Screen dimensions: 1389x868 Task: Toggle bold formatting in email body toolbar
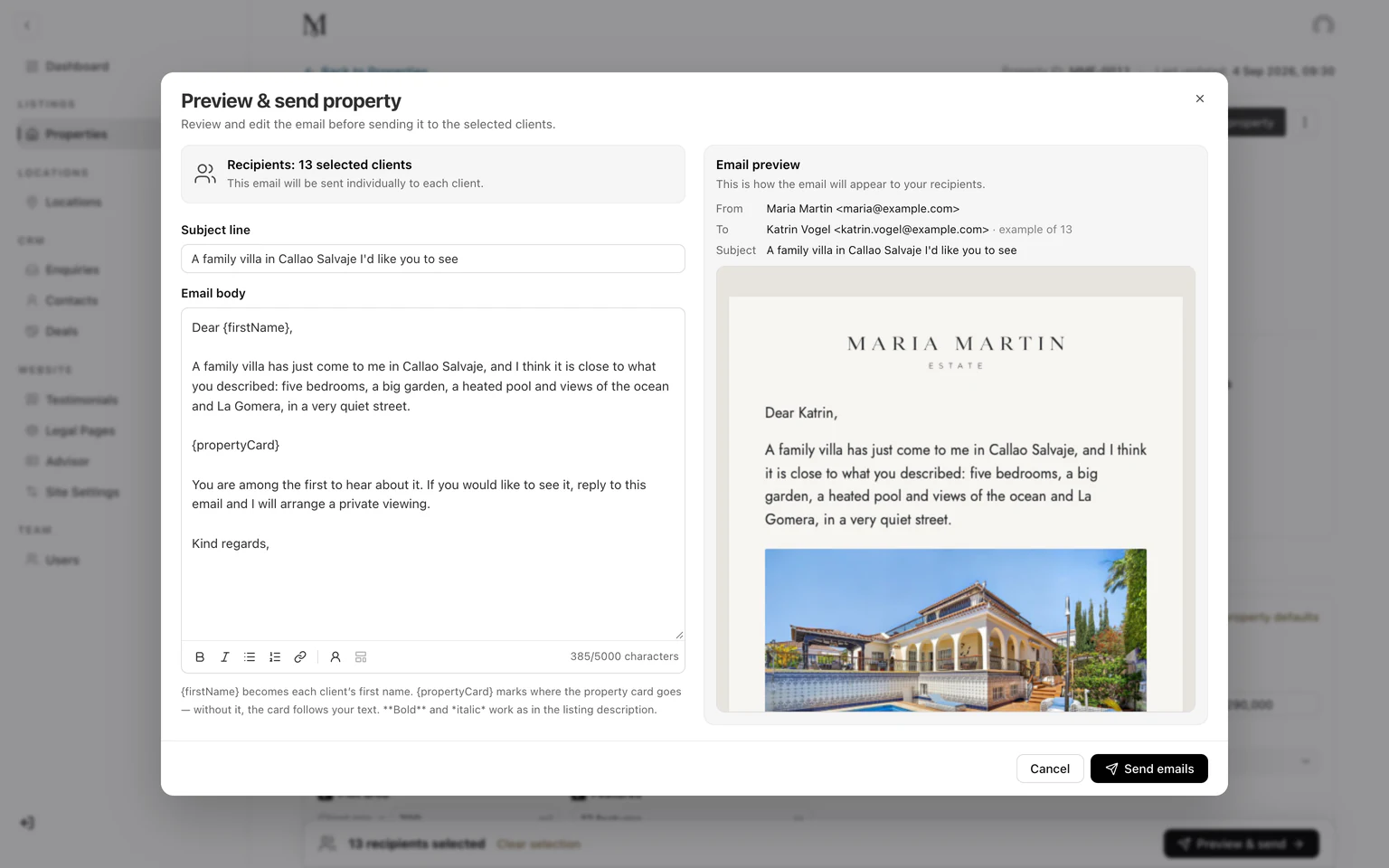200,657
